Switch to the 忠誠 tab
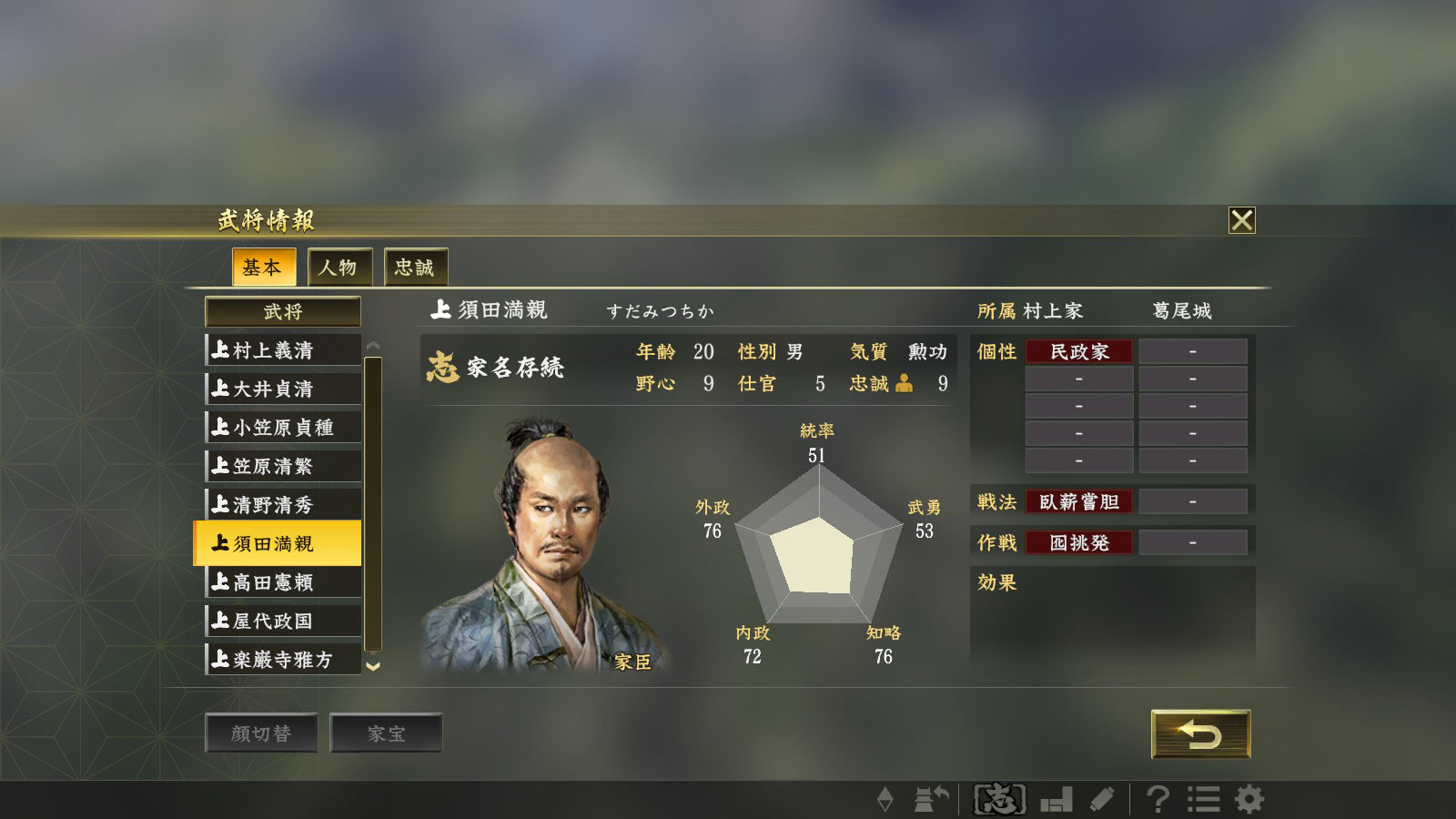 coord(415,268)
